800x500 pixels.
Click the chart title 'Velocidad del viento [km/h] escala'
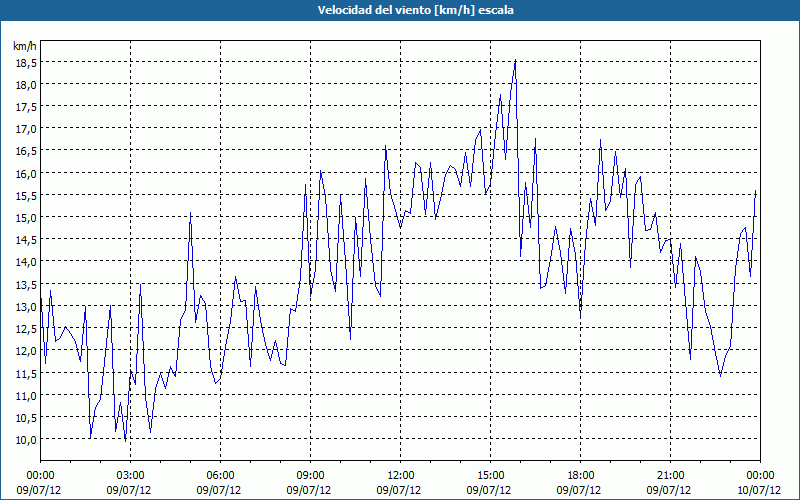coord(415,10)
